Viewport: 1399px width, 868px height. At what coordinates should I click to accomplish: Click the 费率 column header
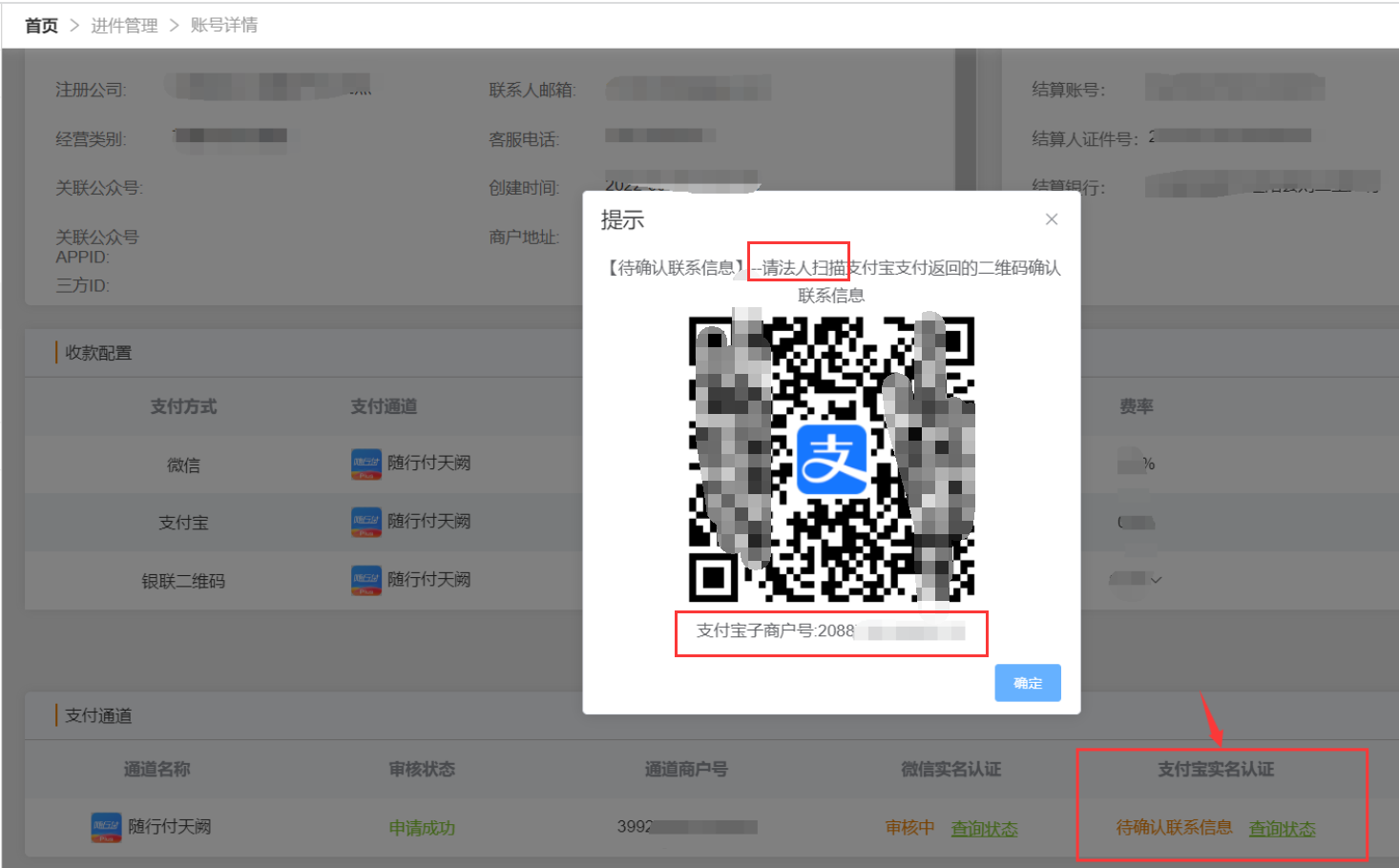[1136, 407]
